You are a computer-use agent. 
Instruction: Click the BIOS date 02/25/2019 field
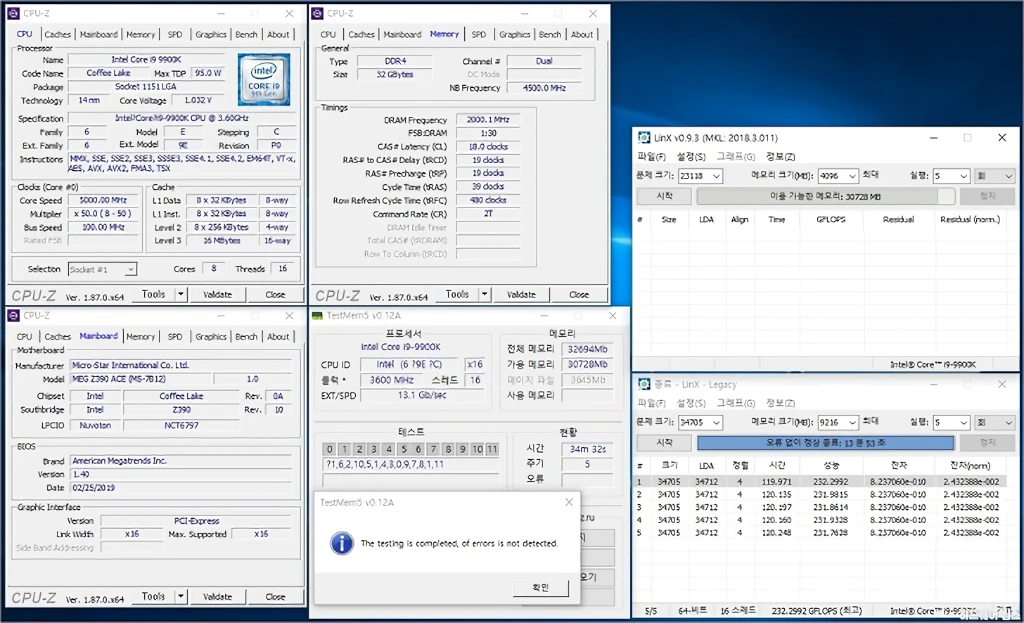(180, 488)
